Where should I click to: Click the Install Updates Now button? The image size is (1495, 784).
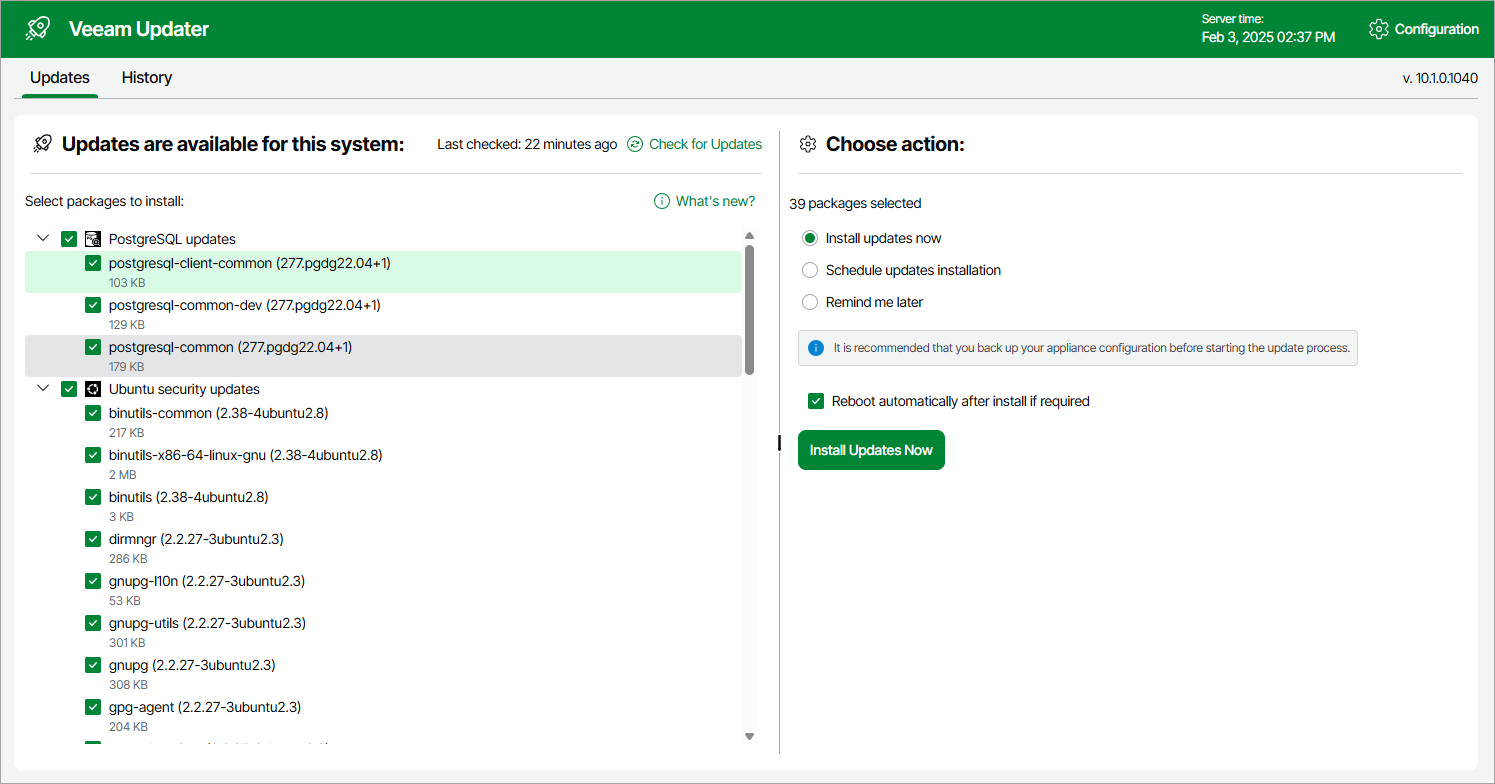871,450
